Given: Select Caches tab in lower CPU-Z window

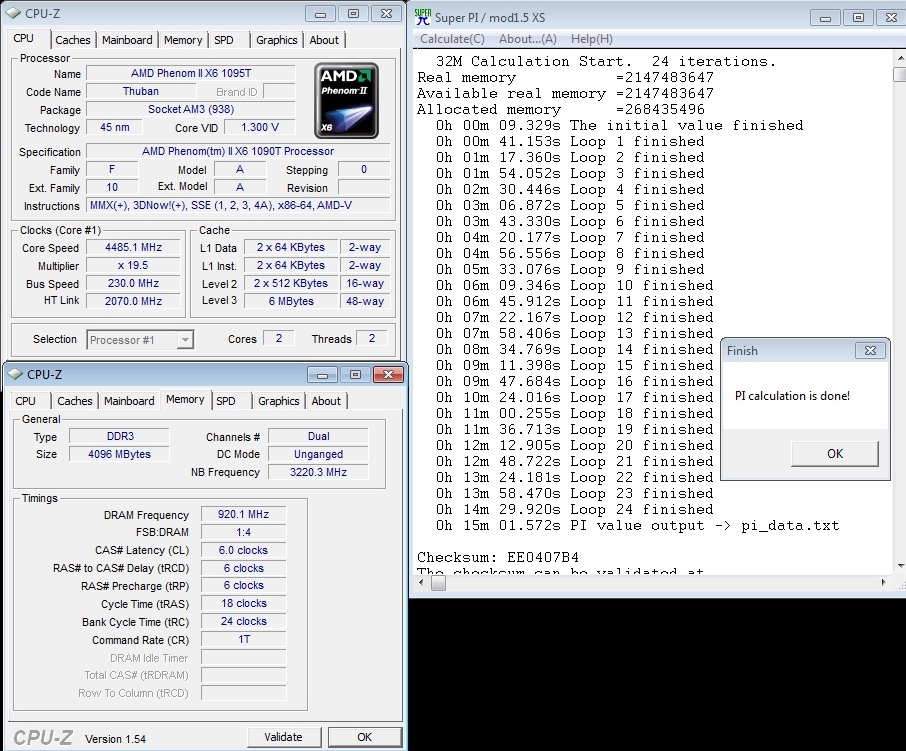Looking at the screenshot, I should (x=75, y=401).
